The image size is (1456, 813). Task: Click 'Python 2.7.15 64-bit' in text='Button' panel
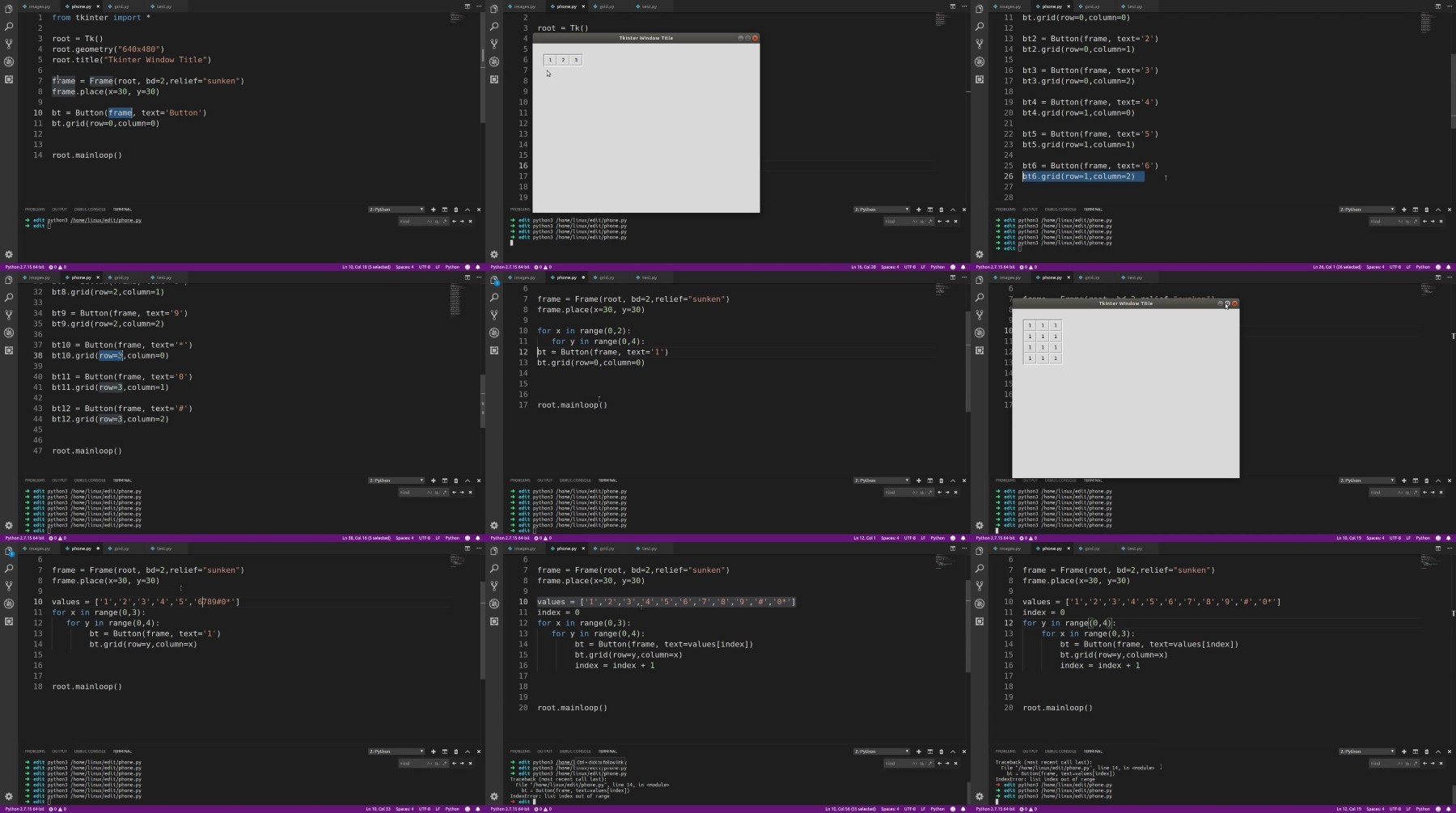pos(25,267)
